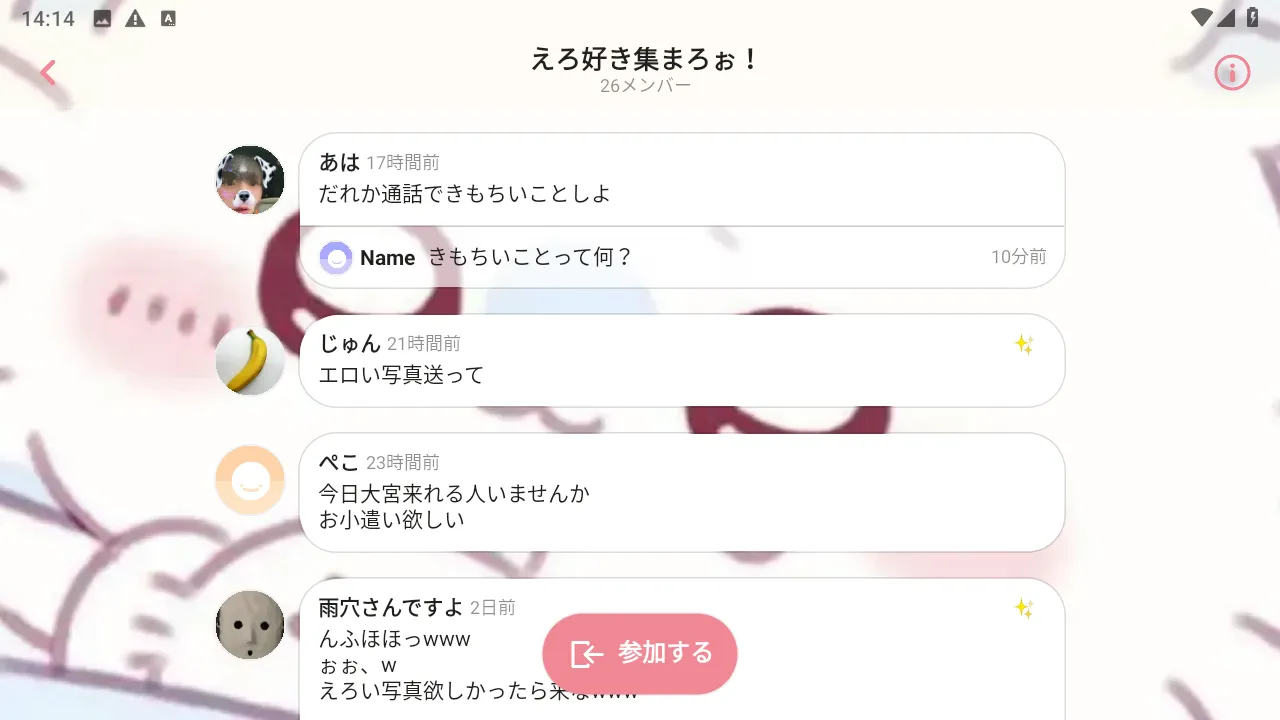The width and height of the screenshot is (1280, 720).
Task: Open the group info circle icon
Action: (x=1232, y=72)
